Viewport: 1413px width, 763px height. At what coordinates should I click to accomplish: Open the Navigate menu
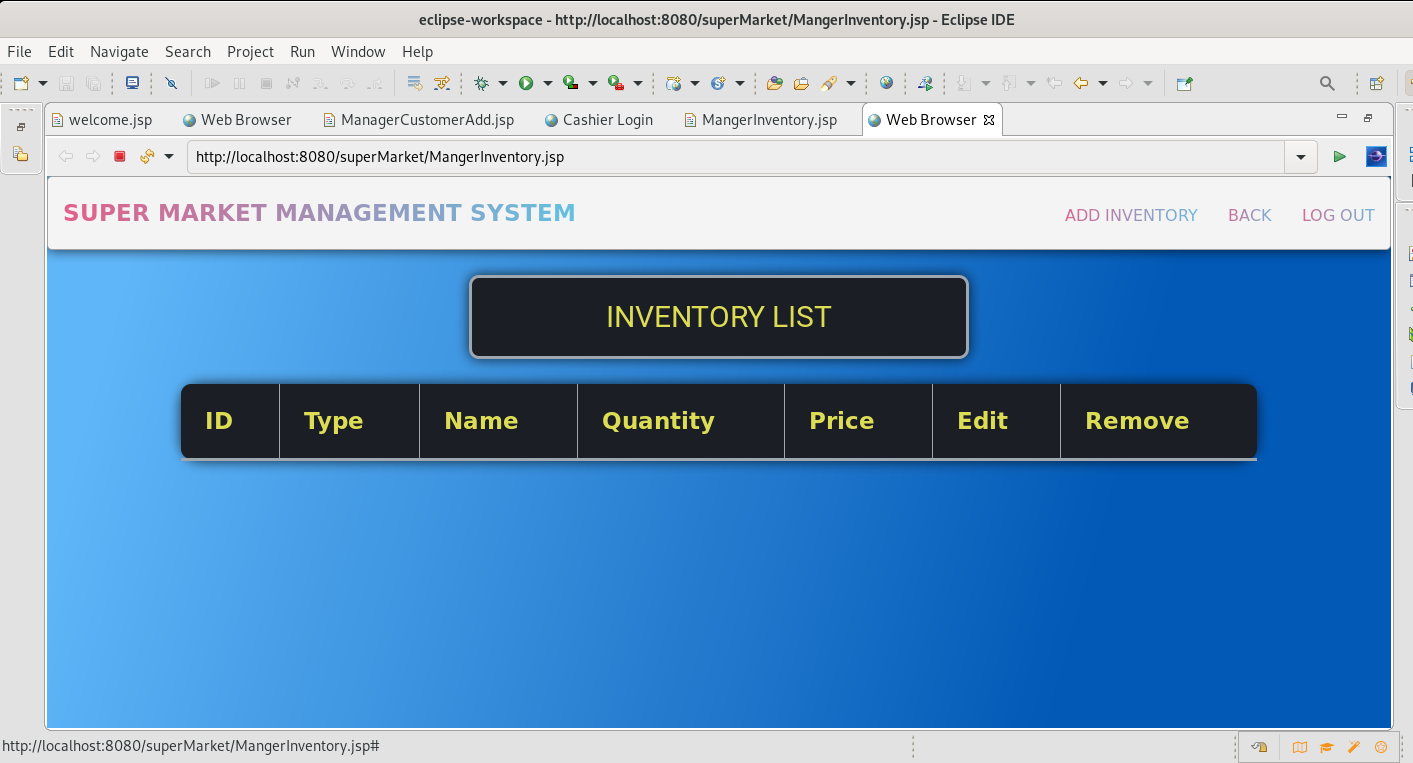click(x=119, y=51)
